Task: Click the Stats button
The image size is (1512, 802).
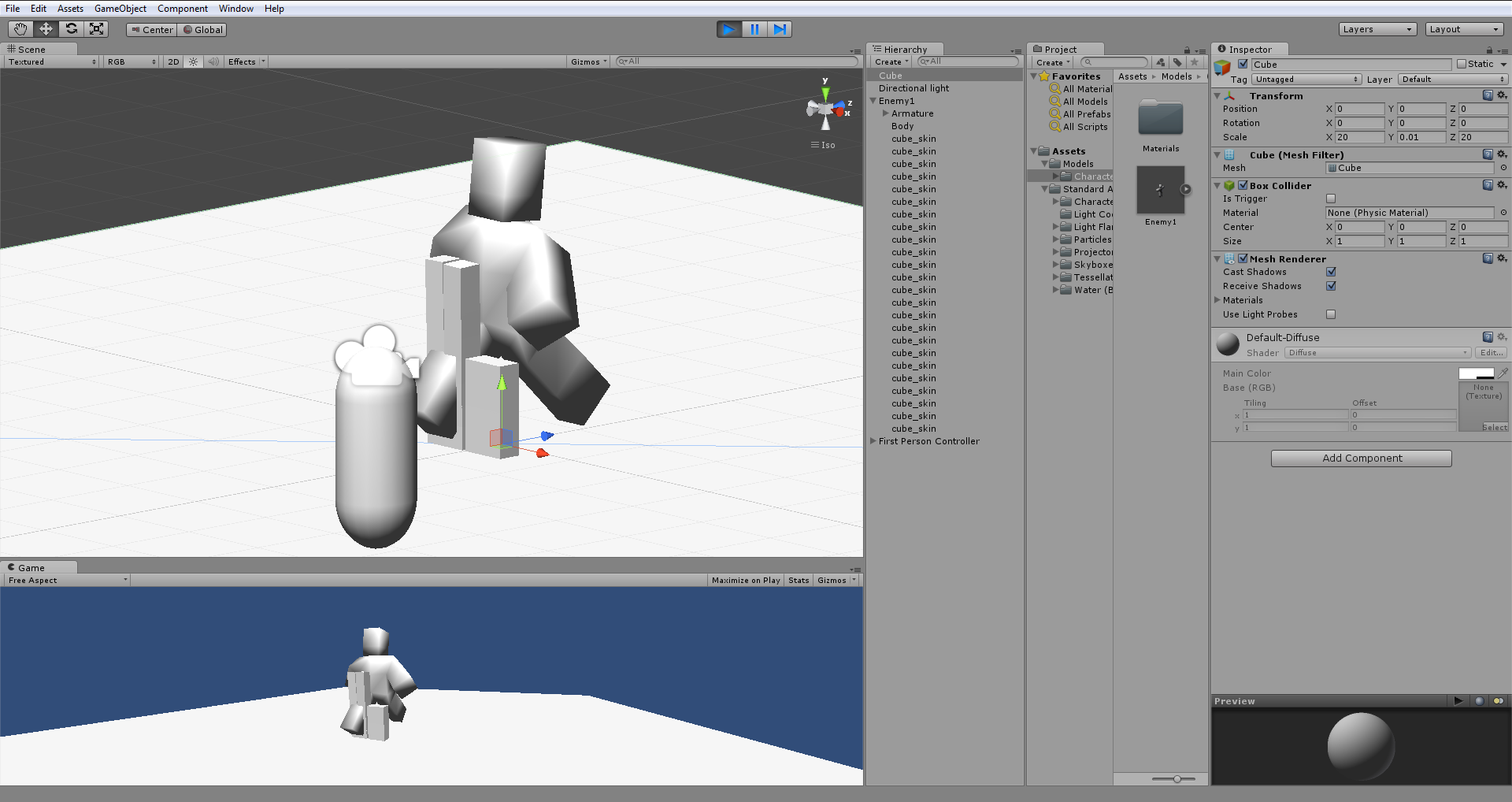Action: (799, 580)
